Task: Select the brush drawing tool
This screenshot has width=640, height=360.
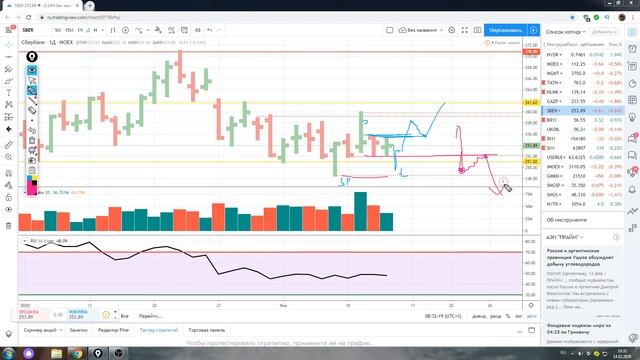Action: [x=9, y=81]
